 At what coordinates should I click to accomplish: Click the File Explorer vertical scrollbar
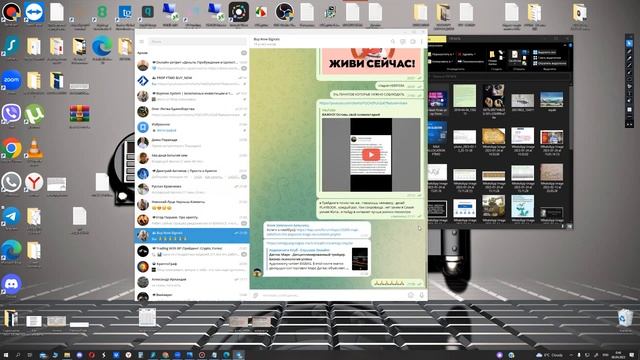pos(570,118)
